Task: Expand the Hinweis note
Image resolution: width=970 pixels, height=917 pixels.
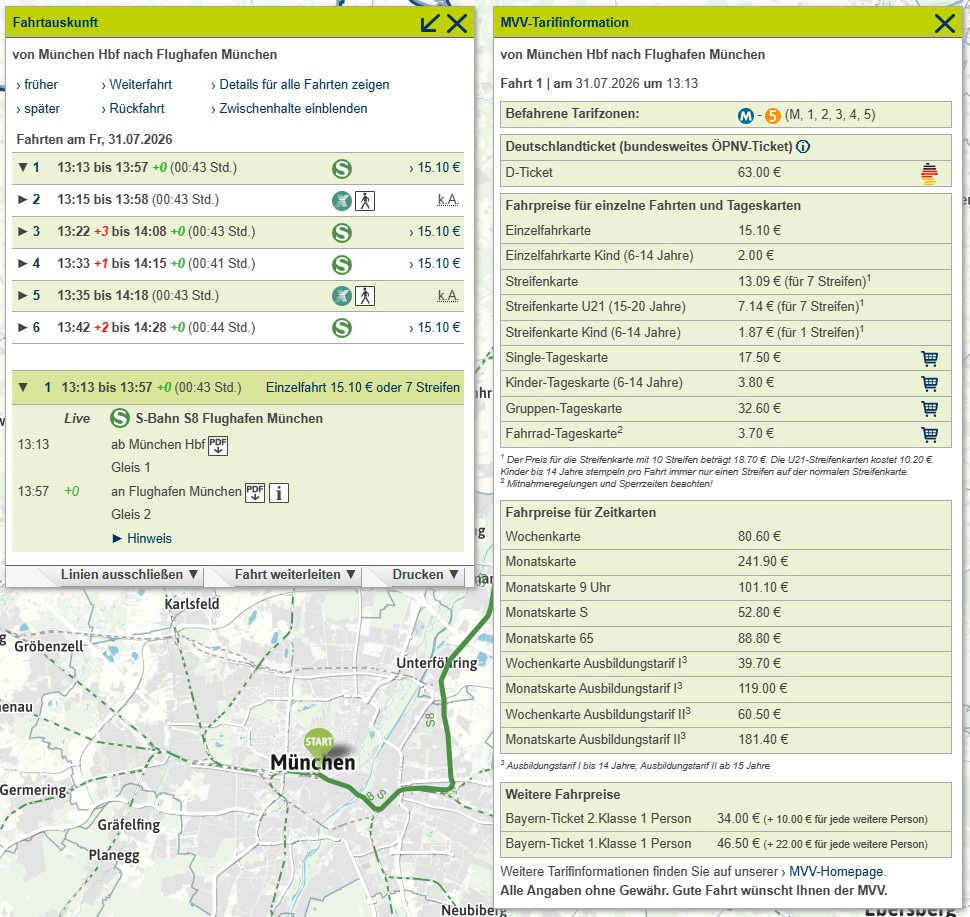Action: point(142,539)
